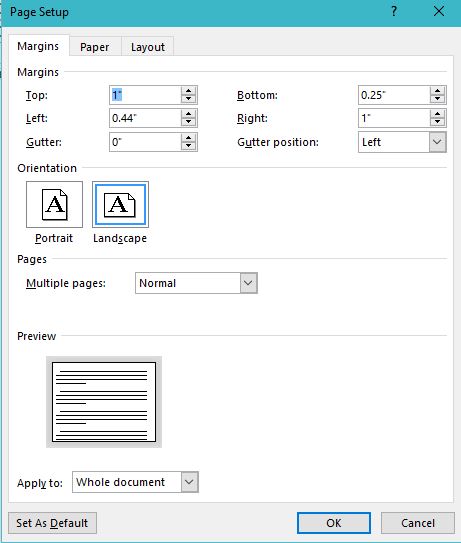Screen dimensions: 461x543
Task: Click the Left margin input field
Action: [145, 118]
